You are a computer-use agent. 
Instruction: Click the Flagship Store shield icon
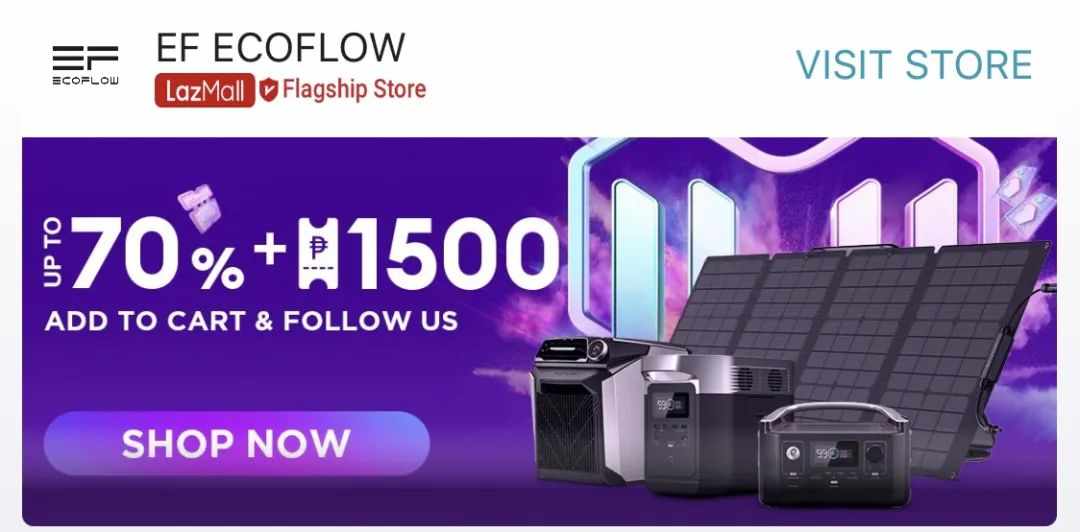268,90
